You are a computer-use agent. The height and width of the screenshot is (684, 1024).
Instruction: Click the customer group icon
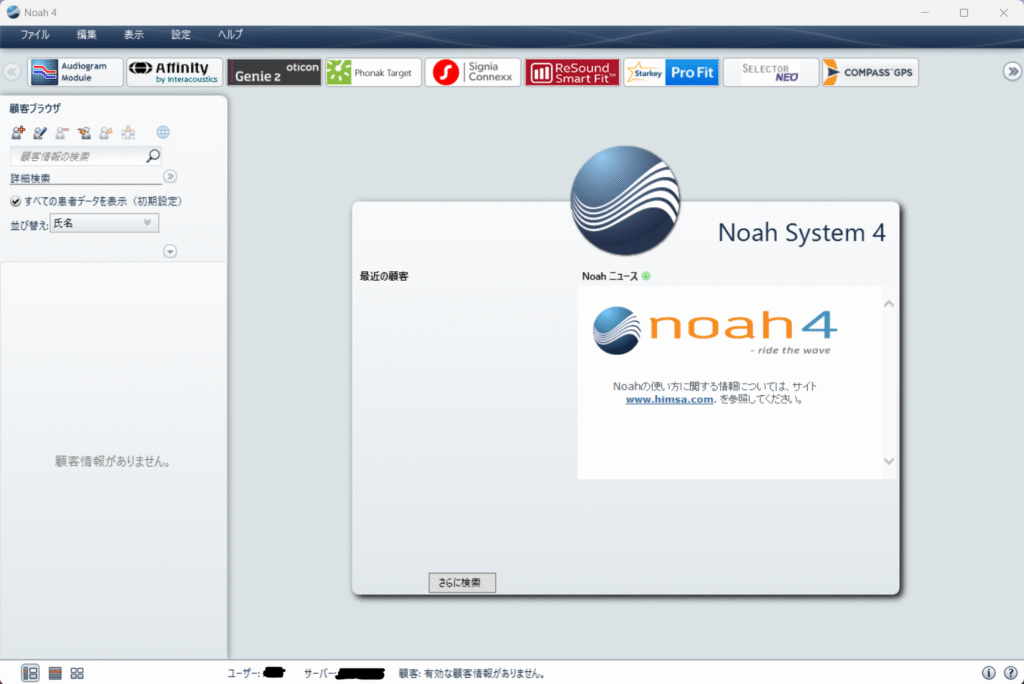click(128, 133)
